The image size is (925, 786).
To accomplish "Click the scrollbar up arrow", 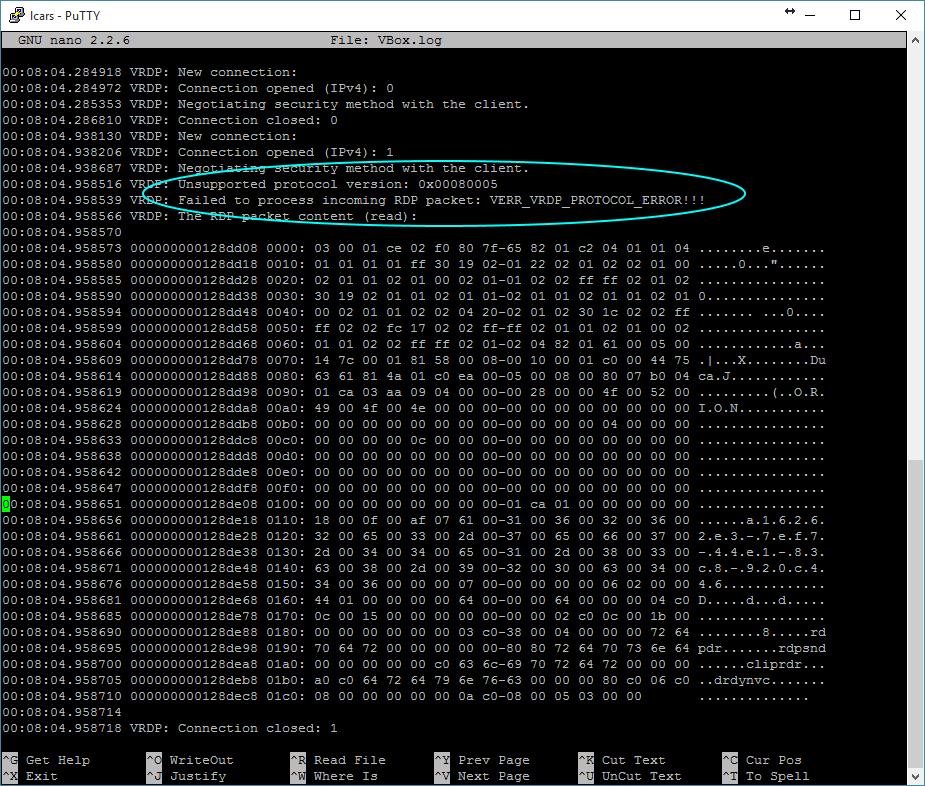I will click(x=915, y=40).
